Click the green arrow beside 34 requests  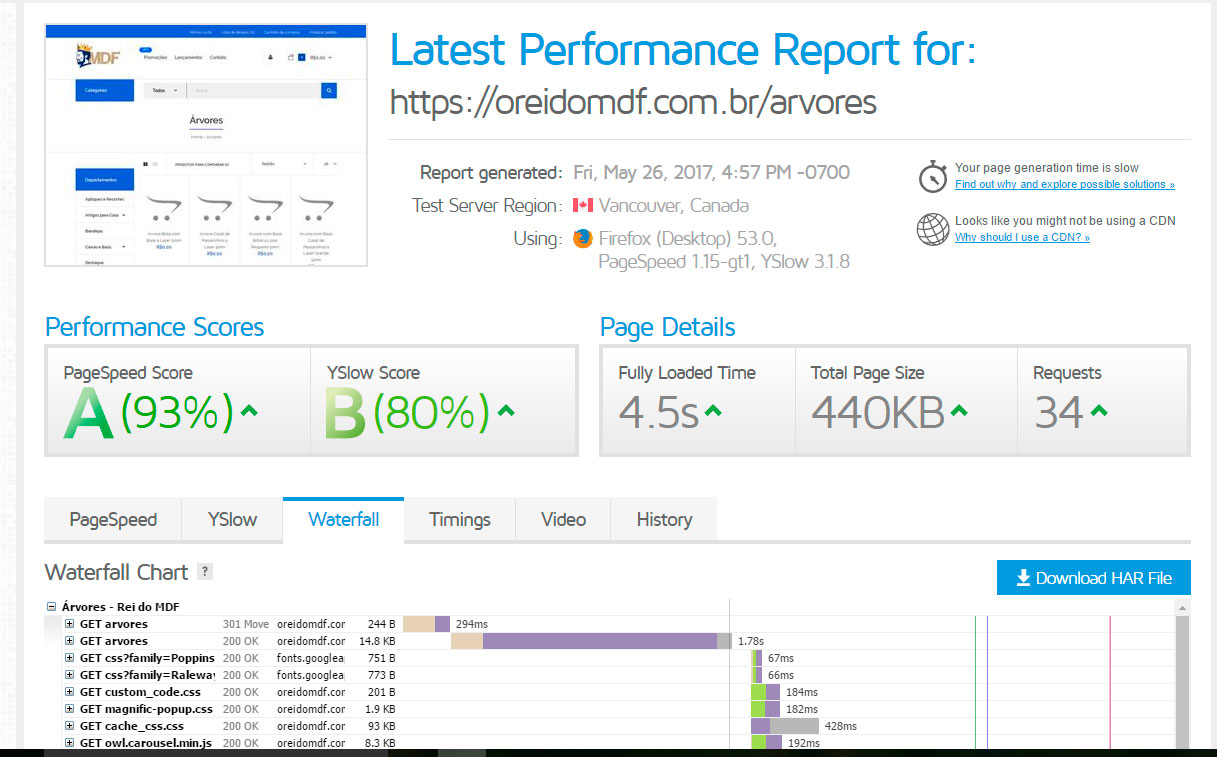[x=1099, y=410]
